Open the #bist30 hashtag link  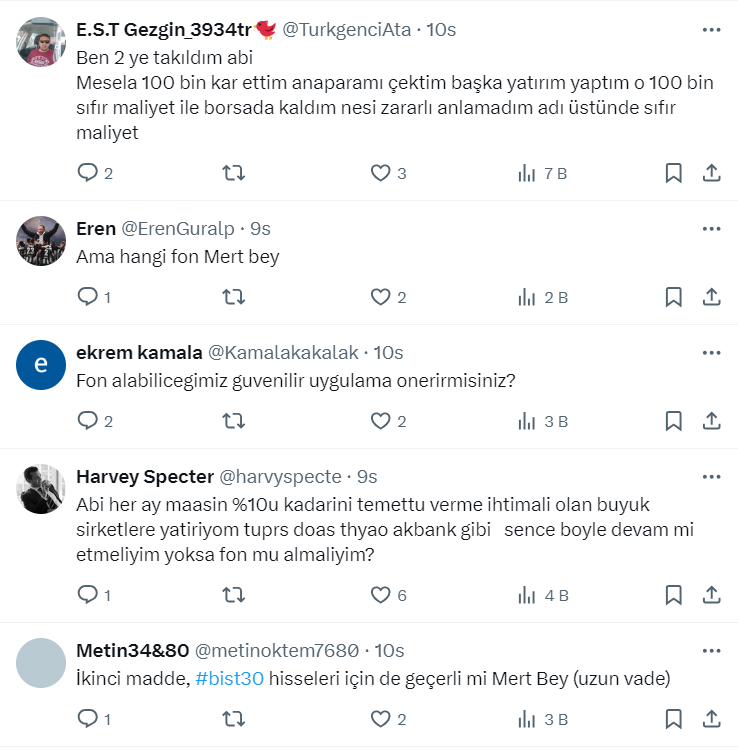pyautogui.click(x=229, y=679)
